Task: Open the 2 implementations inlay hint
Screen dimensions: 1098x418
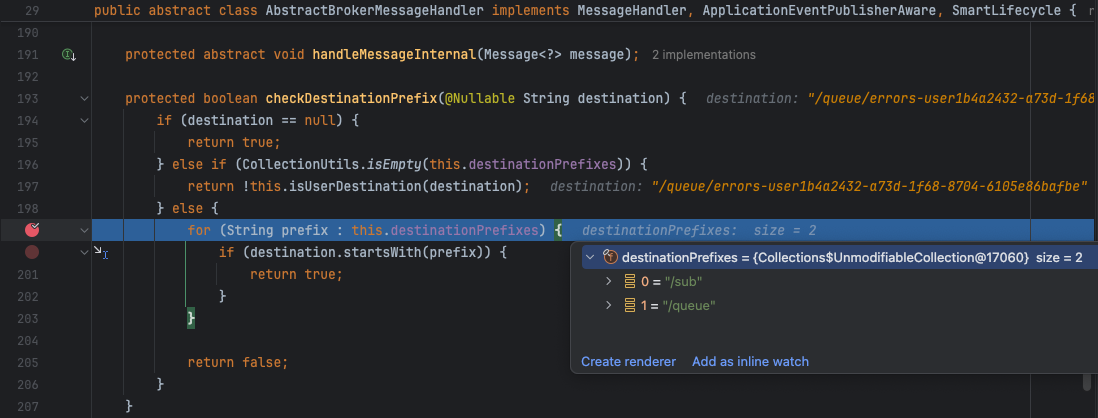Action: [704, 55]
